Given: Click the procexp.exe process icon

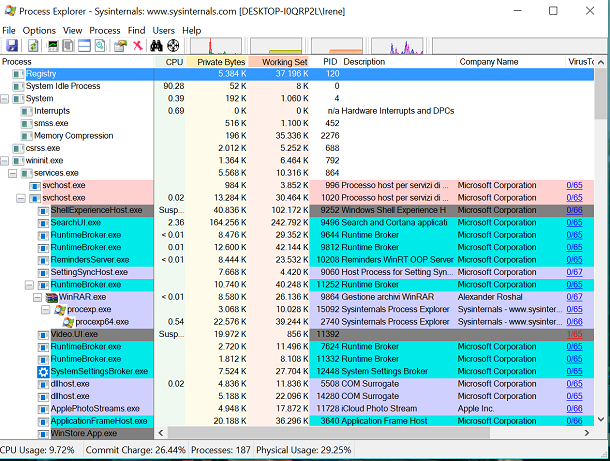Looking at the screenshot, I should pyautogui.click(x=60, y=310).
